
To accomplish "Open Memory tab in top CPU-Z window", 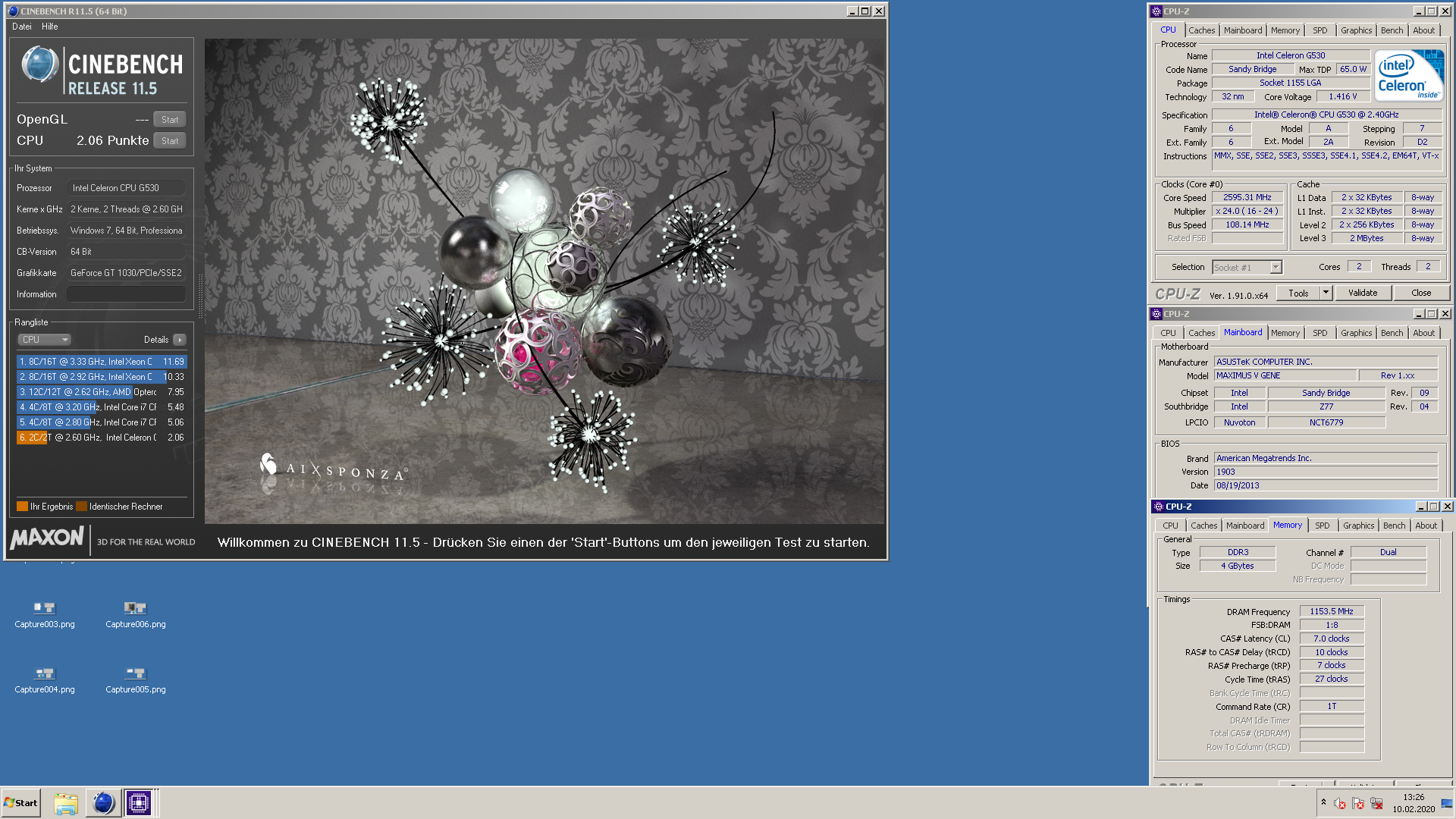I will [x=1285, y=30].
